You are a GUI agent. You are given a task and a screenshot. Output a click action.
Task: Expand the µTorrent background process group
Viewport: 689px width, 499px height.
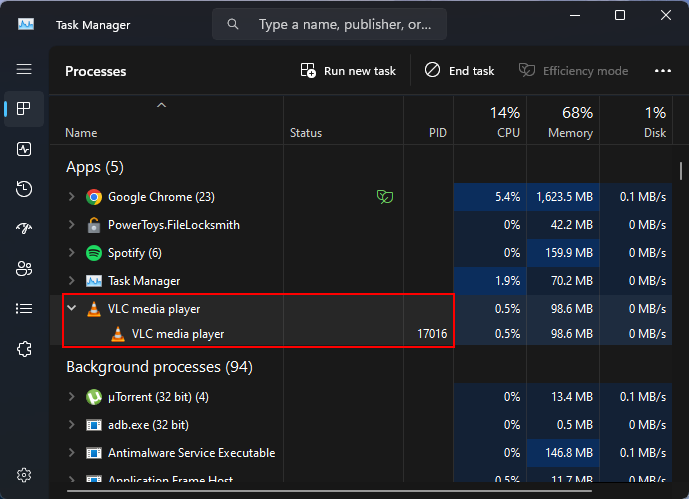click(71, 397)
